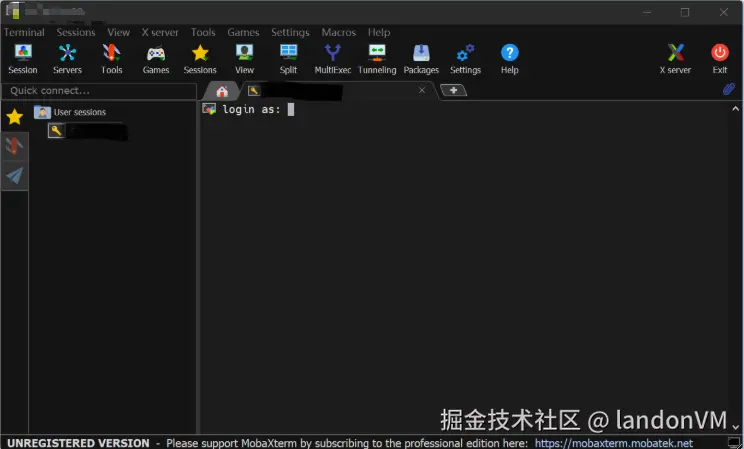Click the 'login as:' prompt text

251,110
